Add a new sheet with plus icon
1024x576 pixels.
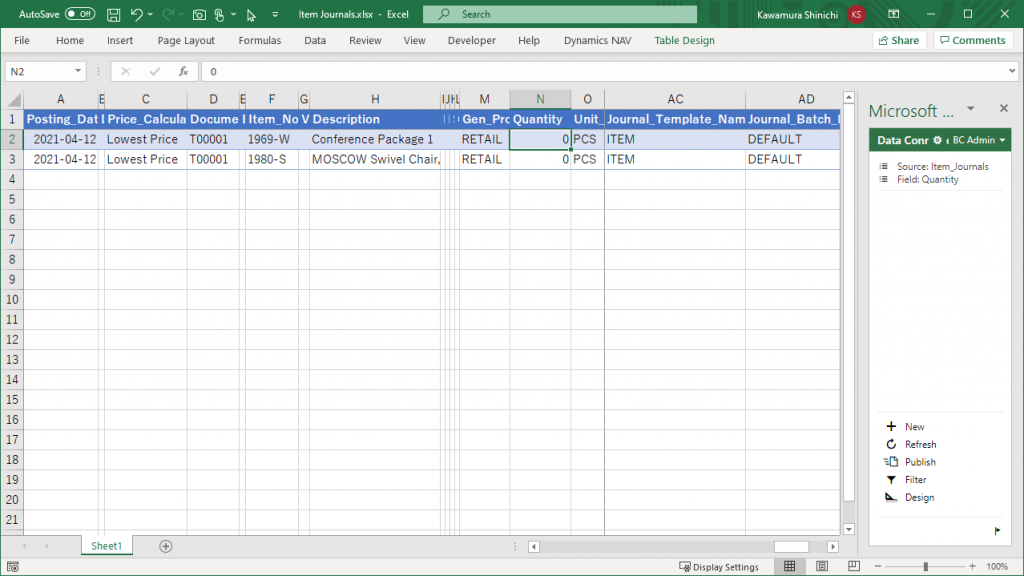[166, 546]
